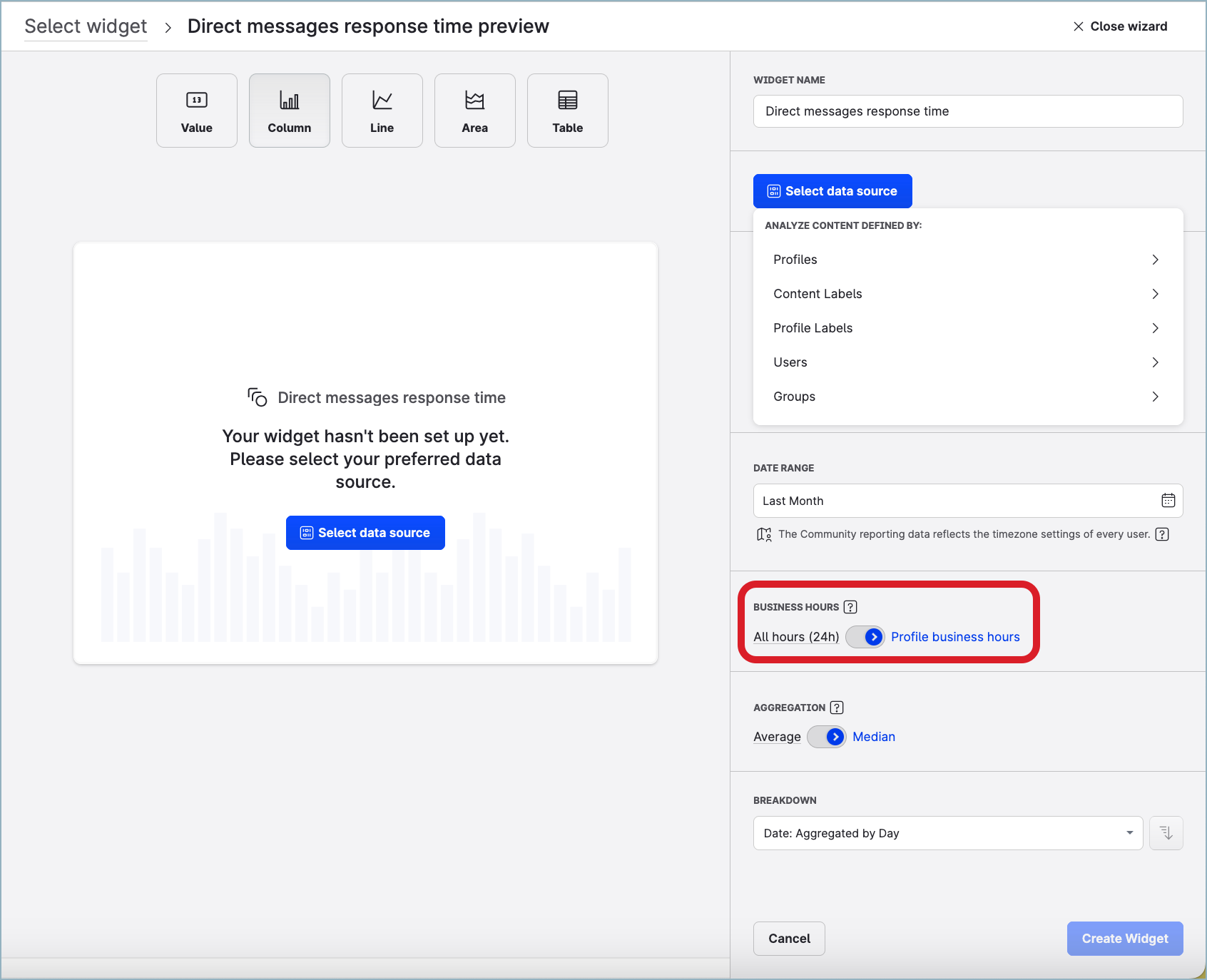Click the Business Hours help question mark

[x=850, y=607]
